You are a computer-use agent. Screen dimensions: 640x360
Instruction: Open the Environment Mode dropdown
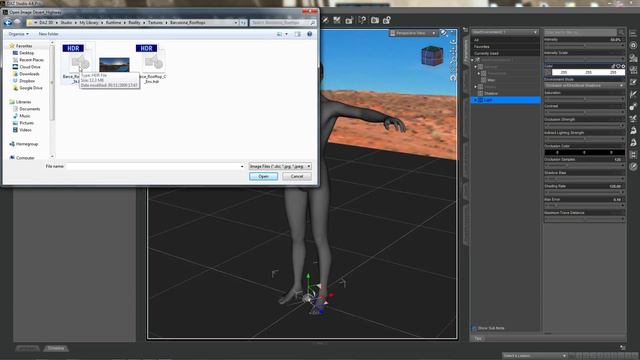pyautogui.click(x=584, y=85)
